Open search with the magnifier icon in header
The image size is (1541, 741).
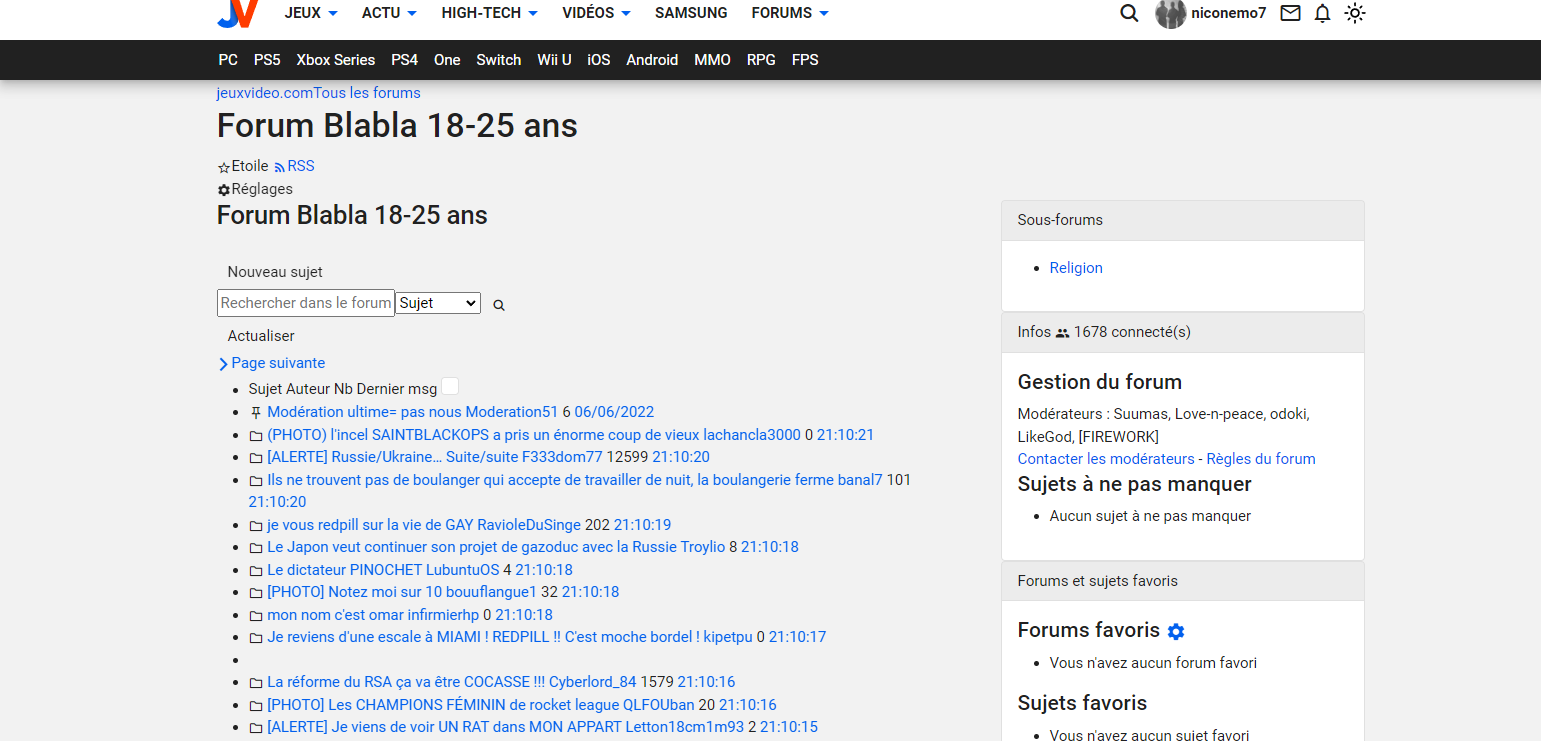click(1129, 13)
